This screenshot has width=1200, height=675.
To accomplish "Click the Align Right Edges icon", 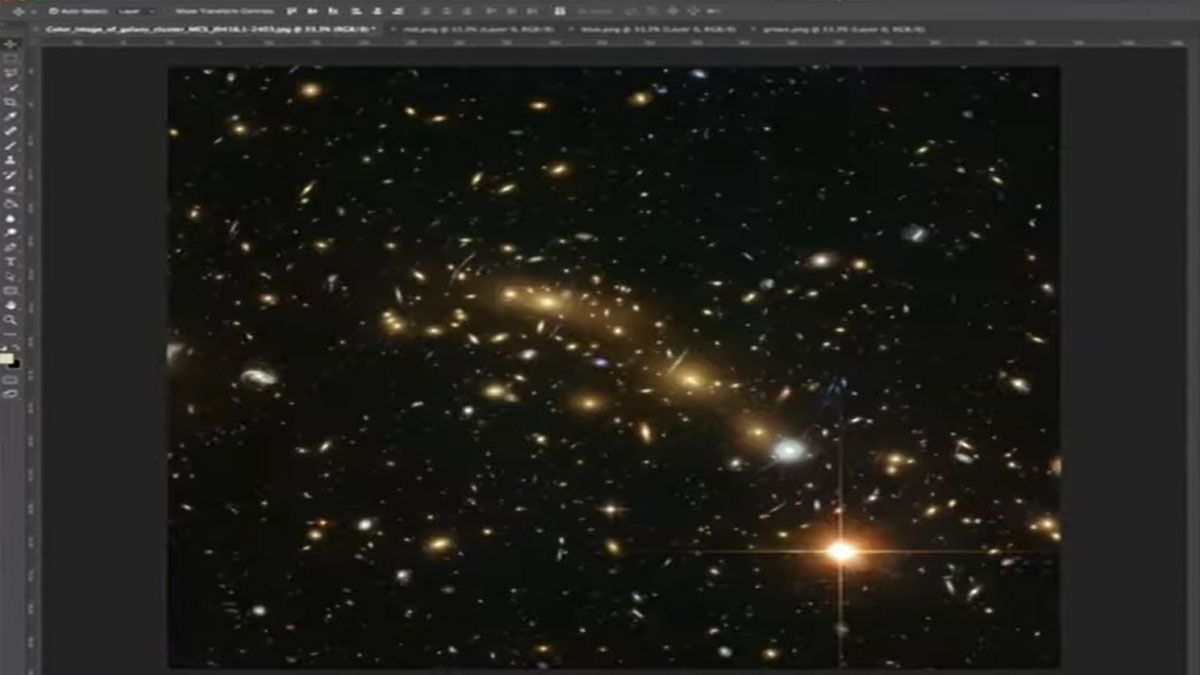I will click(x=398, y=10).
